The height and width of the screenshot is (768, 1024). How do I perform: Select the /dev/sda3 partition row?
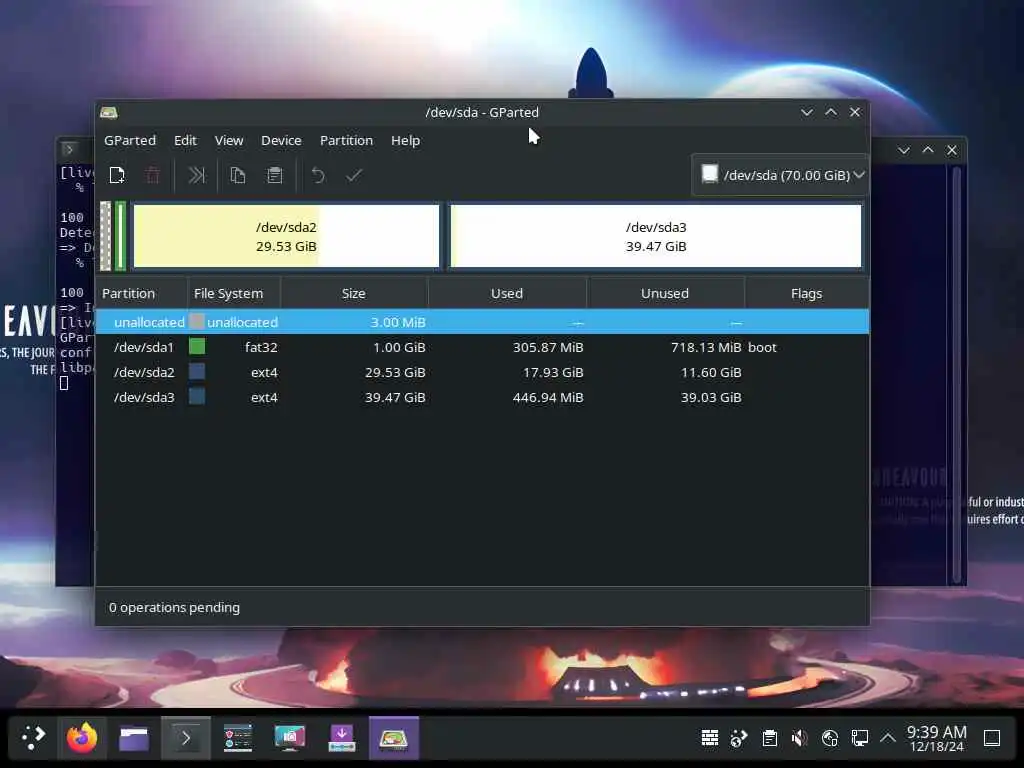tap(482, 397)
